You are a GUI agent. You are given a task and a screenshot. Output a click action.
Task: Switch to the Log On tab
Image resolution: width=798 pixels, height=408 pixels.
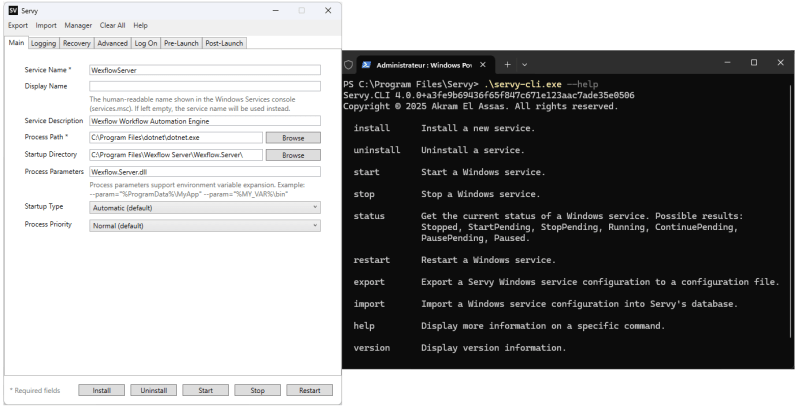pos(146,43)
